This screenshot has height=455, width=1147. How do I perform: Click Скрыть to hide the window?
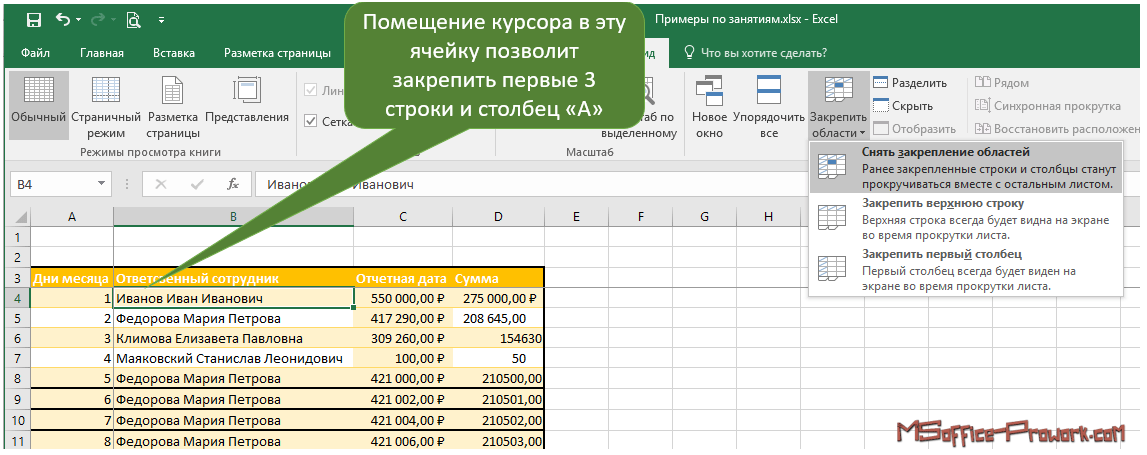(x=903, y=106)
